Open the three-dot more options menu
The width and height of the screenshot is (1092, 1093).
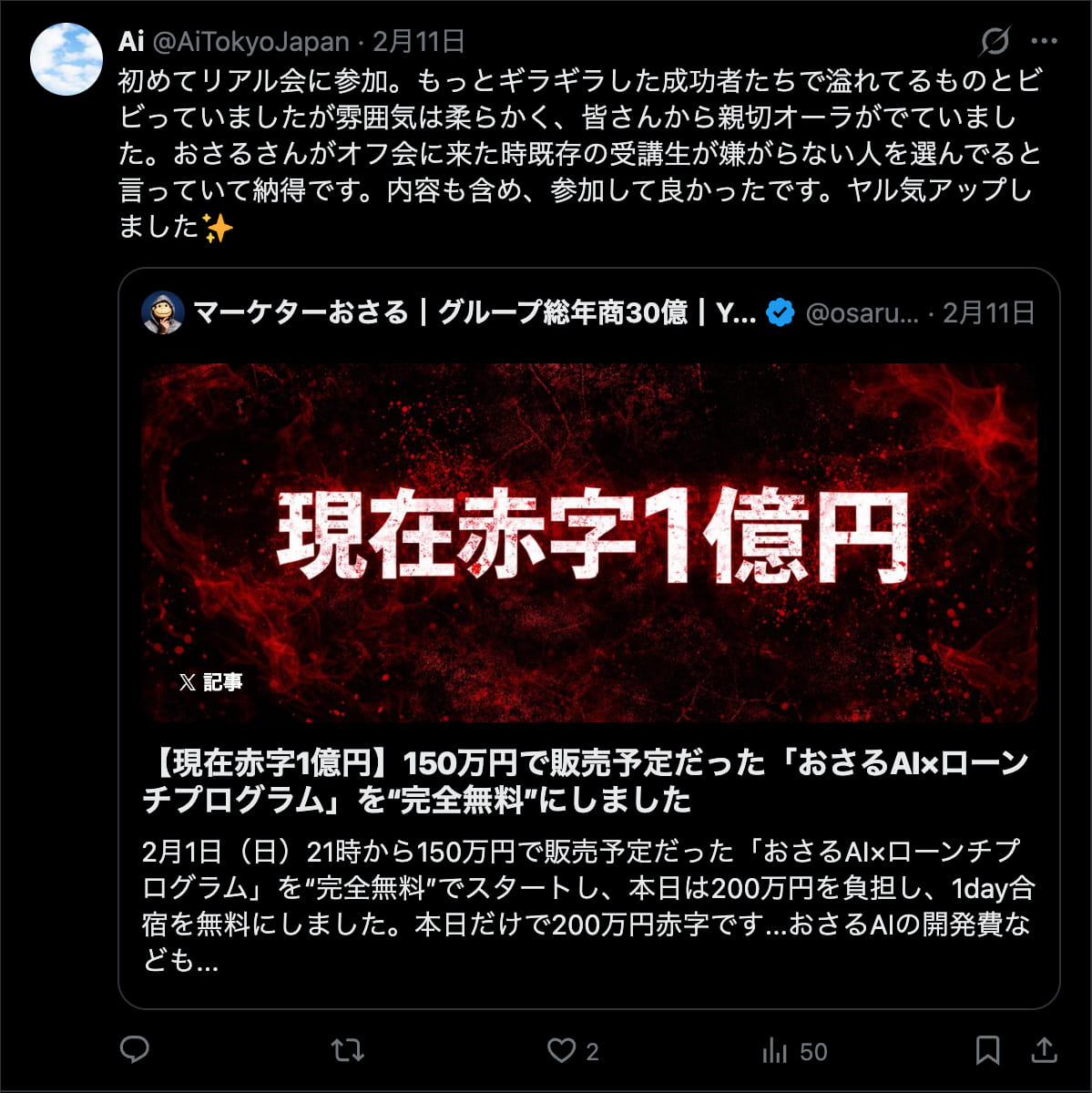coord(1044,41)
